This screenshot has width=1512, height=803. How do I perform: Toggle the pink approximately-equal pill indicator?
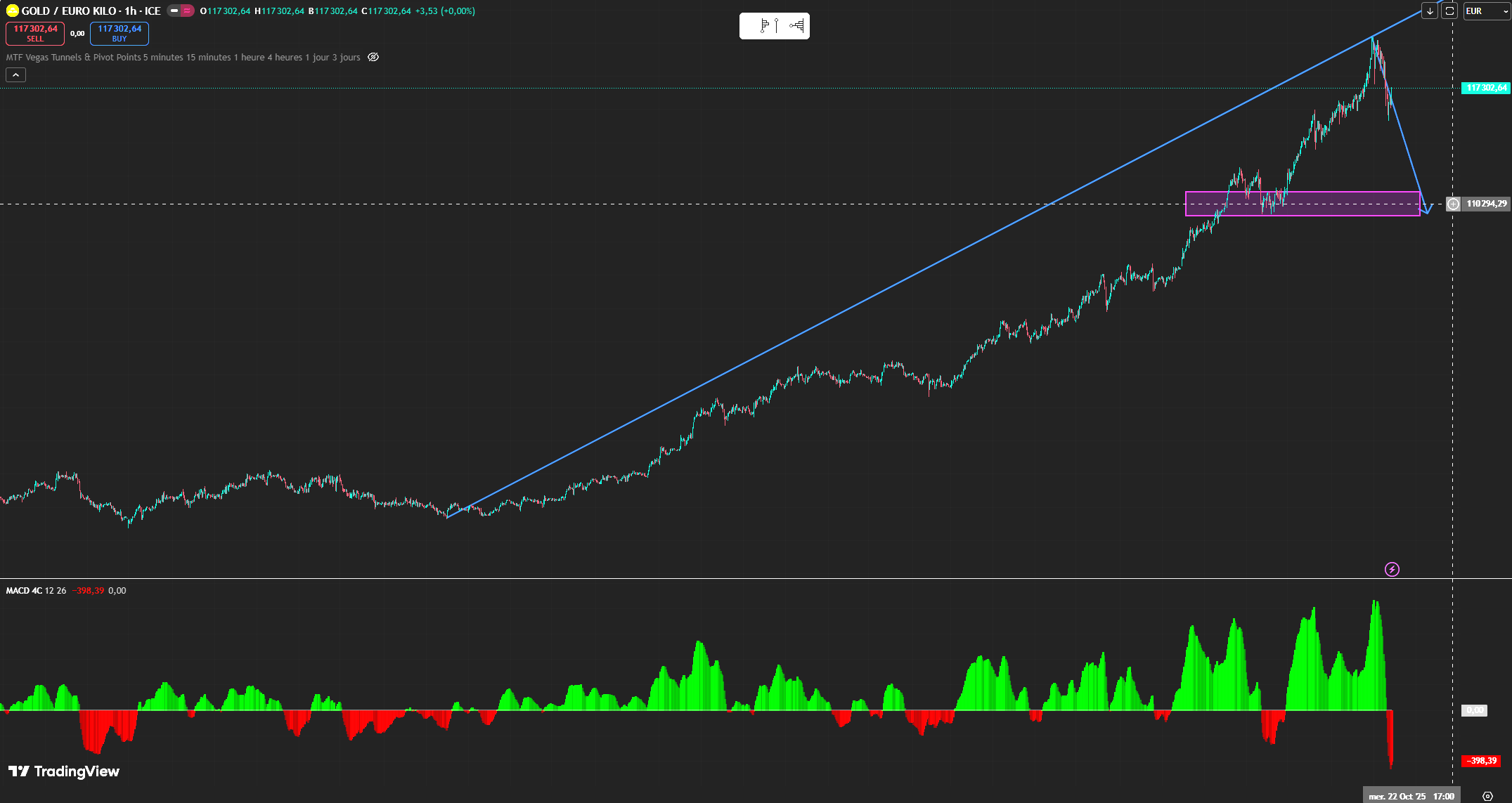click(x=187, y=11)
